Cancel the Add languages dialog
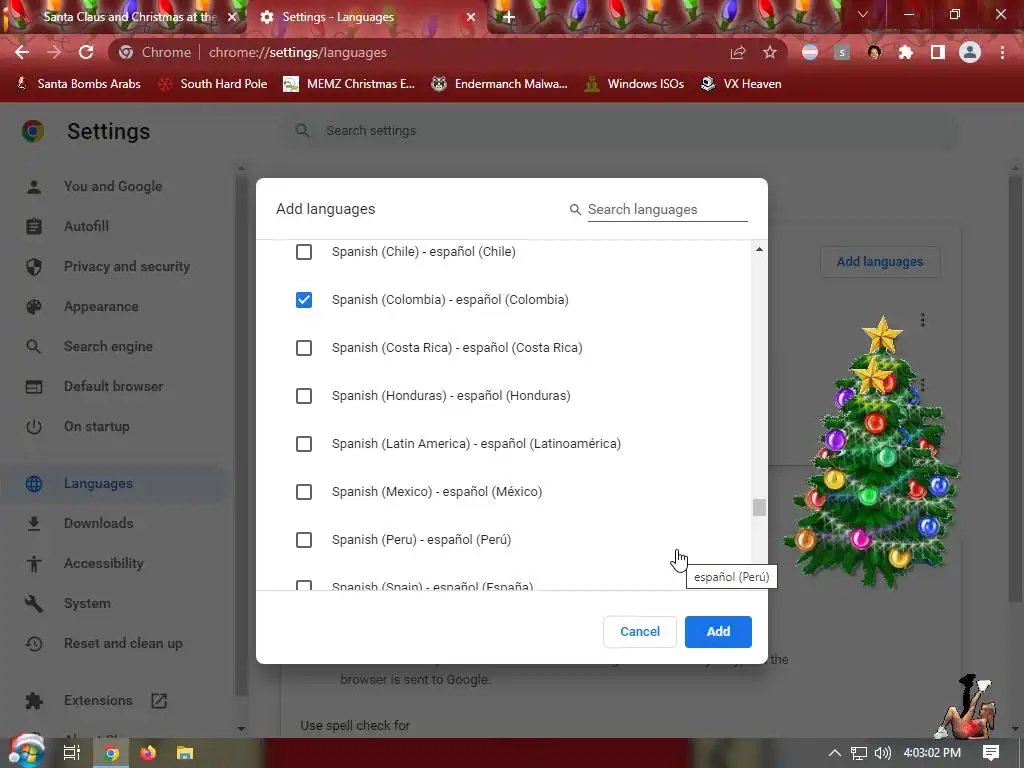This screenshot has width=1024, height=768. pos(639,632)
